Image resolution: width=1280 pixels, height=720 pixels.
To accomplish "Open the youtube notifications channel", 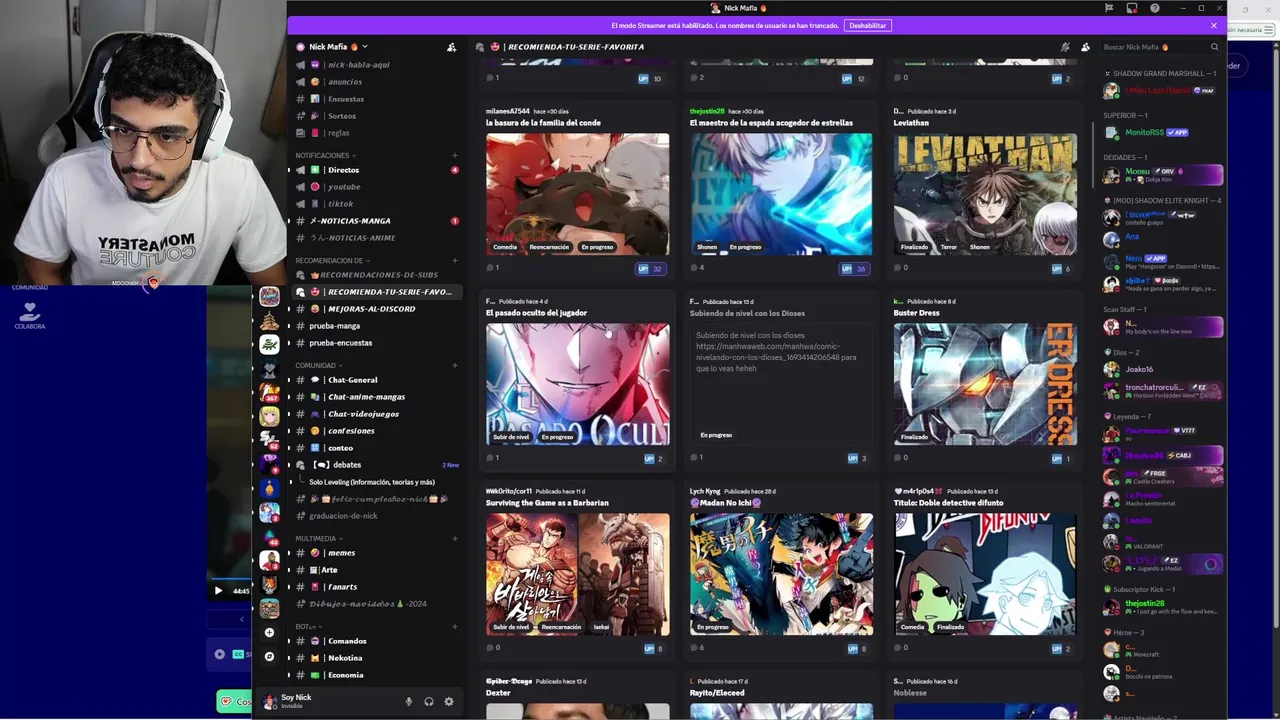I will pyautogui.click(x=375, y=187).
